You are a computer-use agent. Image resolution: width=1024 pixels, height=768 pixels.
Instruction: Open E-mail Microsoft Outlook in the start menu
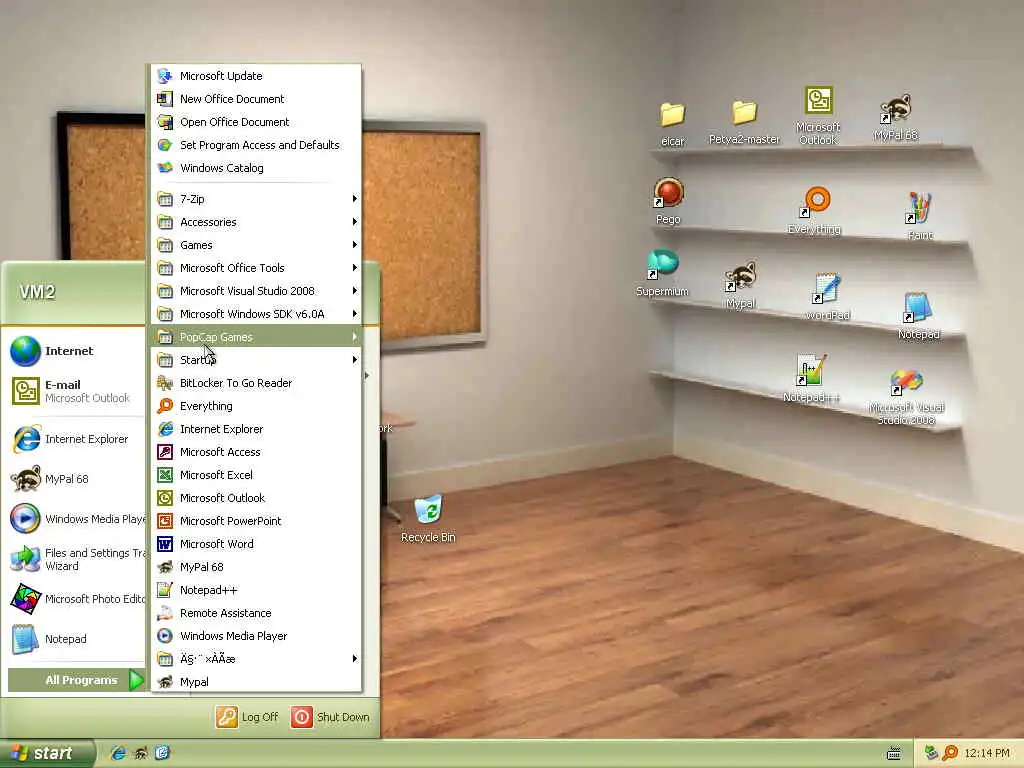click(74, 391)
